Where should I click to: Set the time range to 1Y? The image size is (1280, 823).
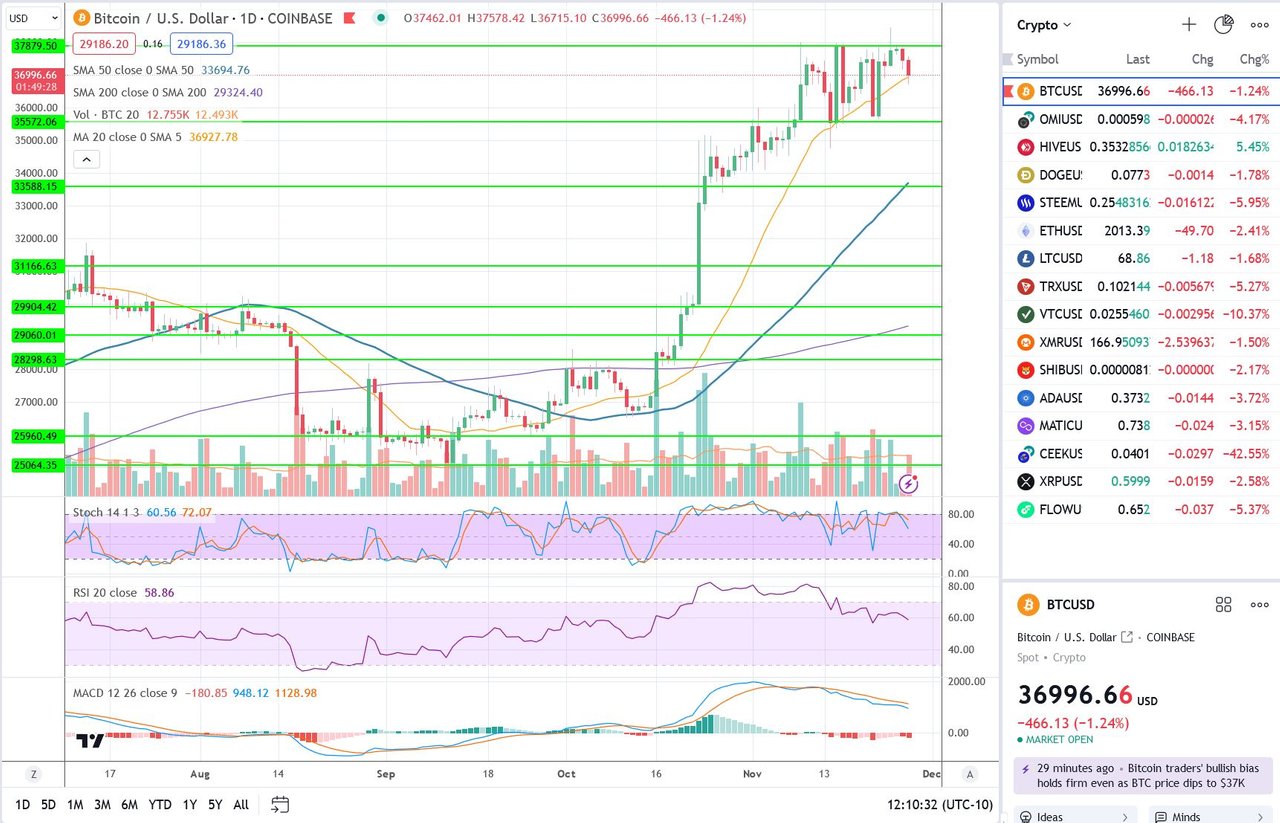[189, 804]
